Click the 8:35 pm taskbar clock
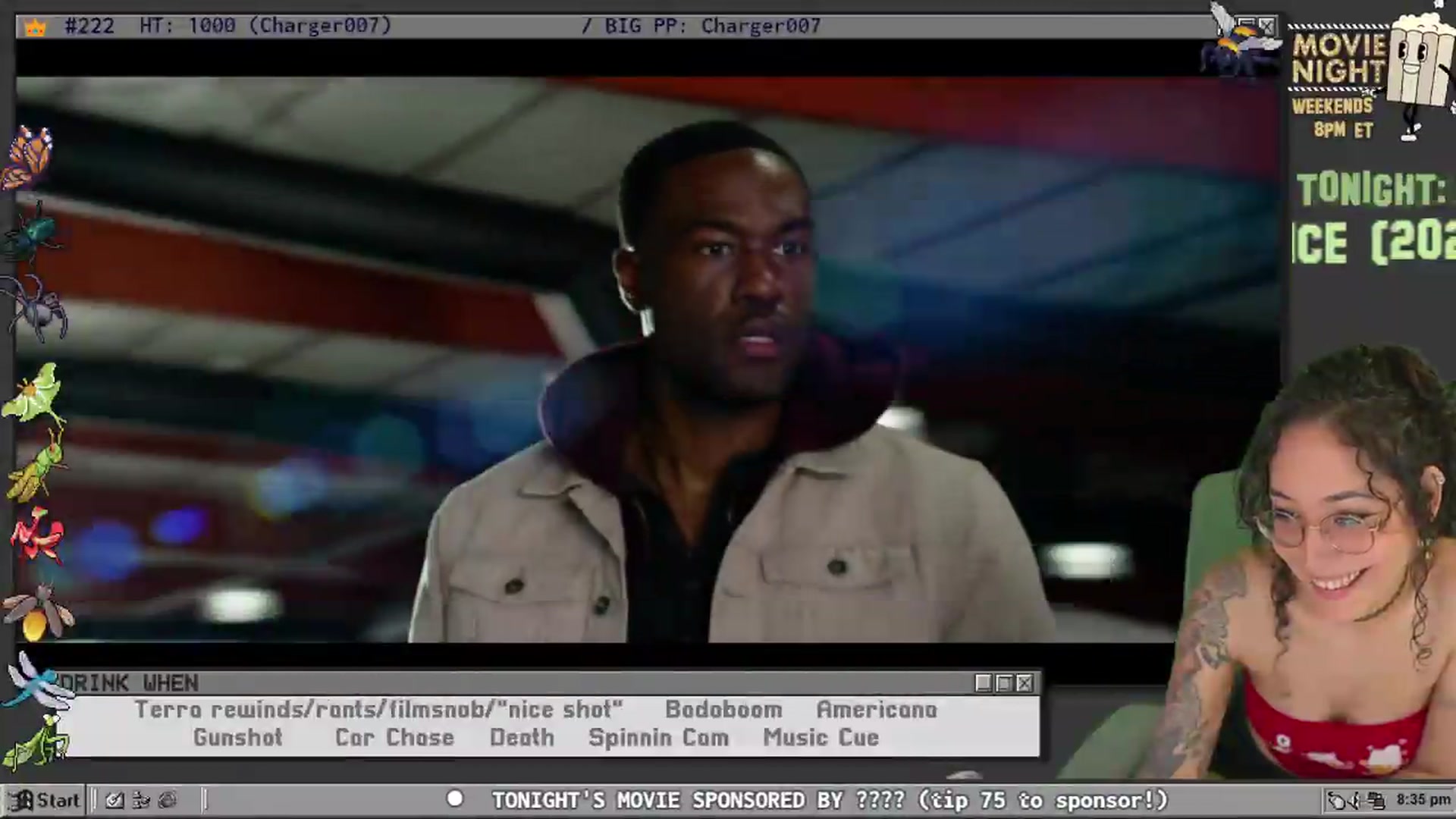 pos(1423,800)
